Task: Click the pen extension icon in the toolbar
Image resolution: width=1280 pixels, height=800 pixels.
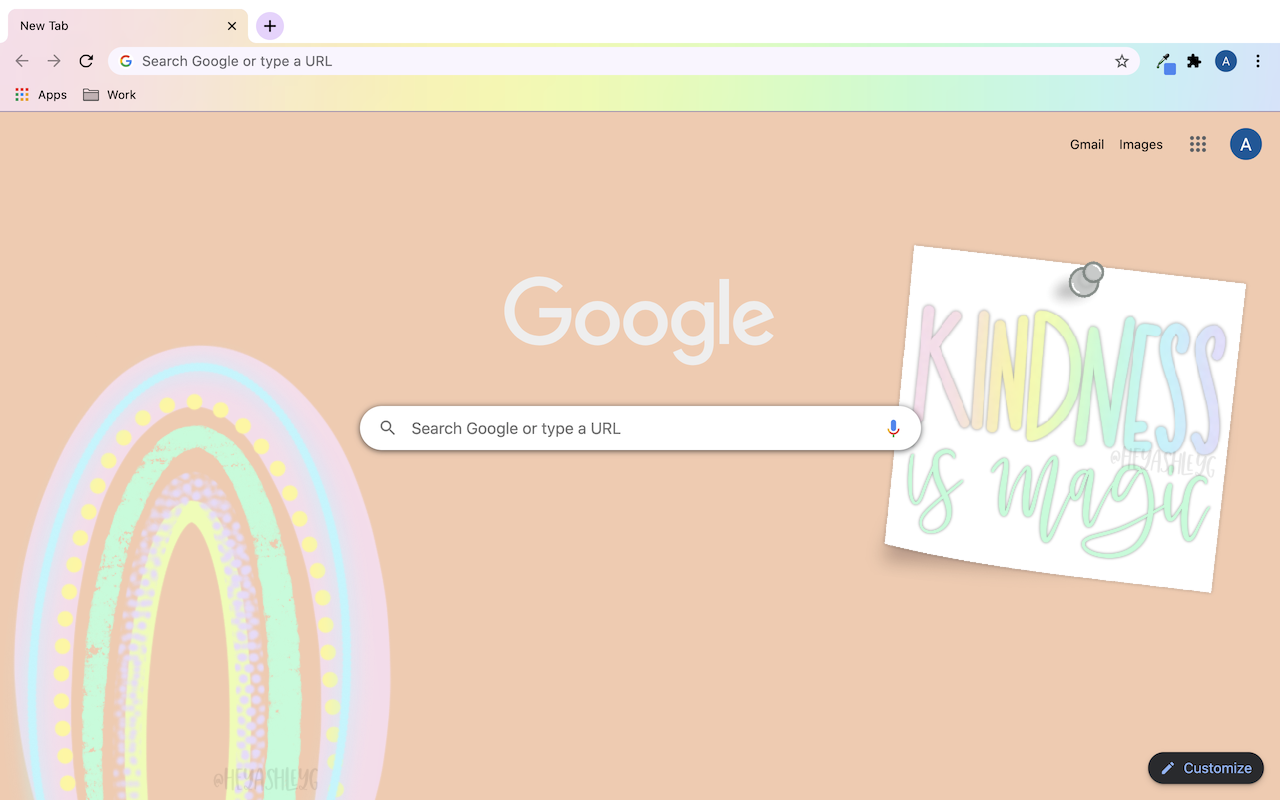Action: 1164,62
